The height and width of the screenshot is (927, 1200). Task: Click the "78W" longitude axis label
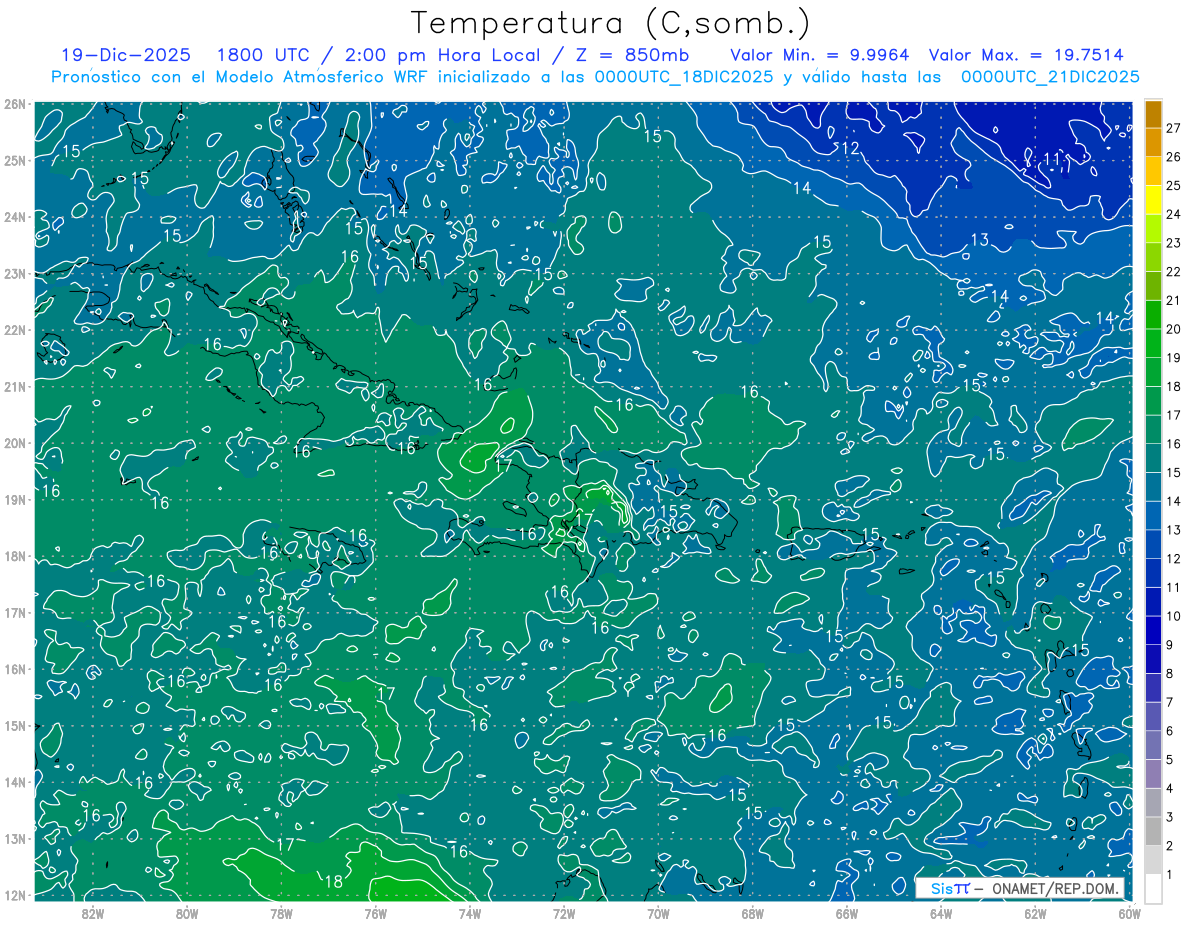pyautogui.click(x=281, y=912)
